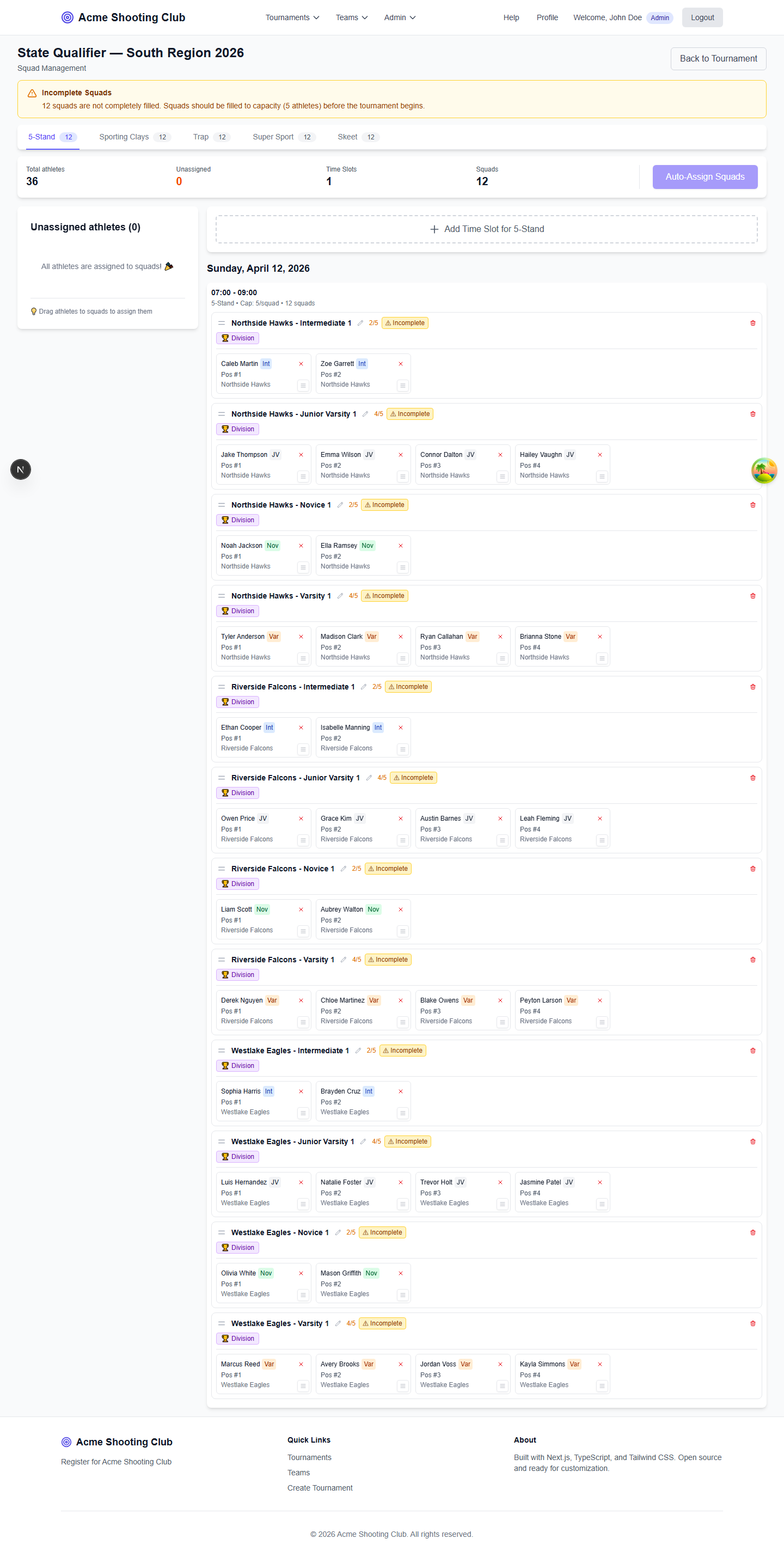
Task: Edit name of Northside Hawks - Junior Varsity 1
Action: click(x=365, y=414)
